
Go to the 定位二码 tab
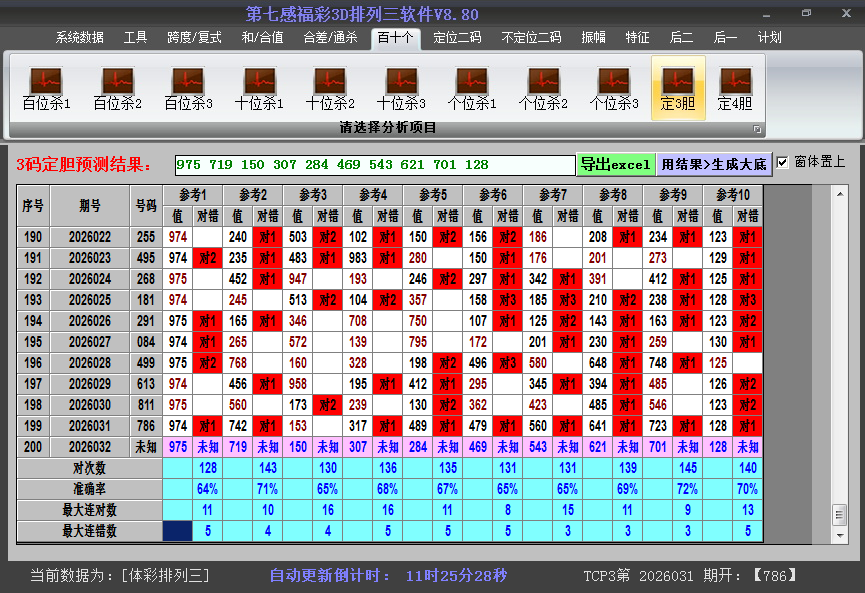click(x=457, y=38)
